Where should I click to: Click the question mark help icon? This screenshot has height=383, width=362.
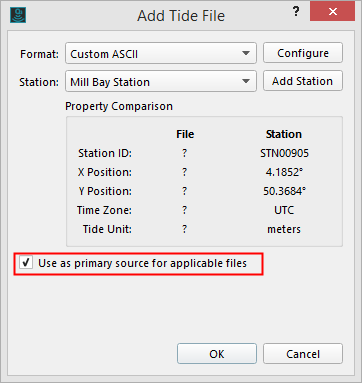click(296, 12)
